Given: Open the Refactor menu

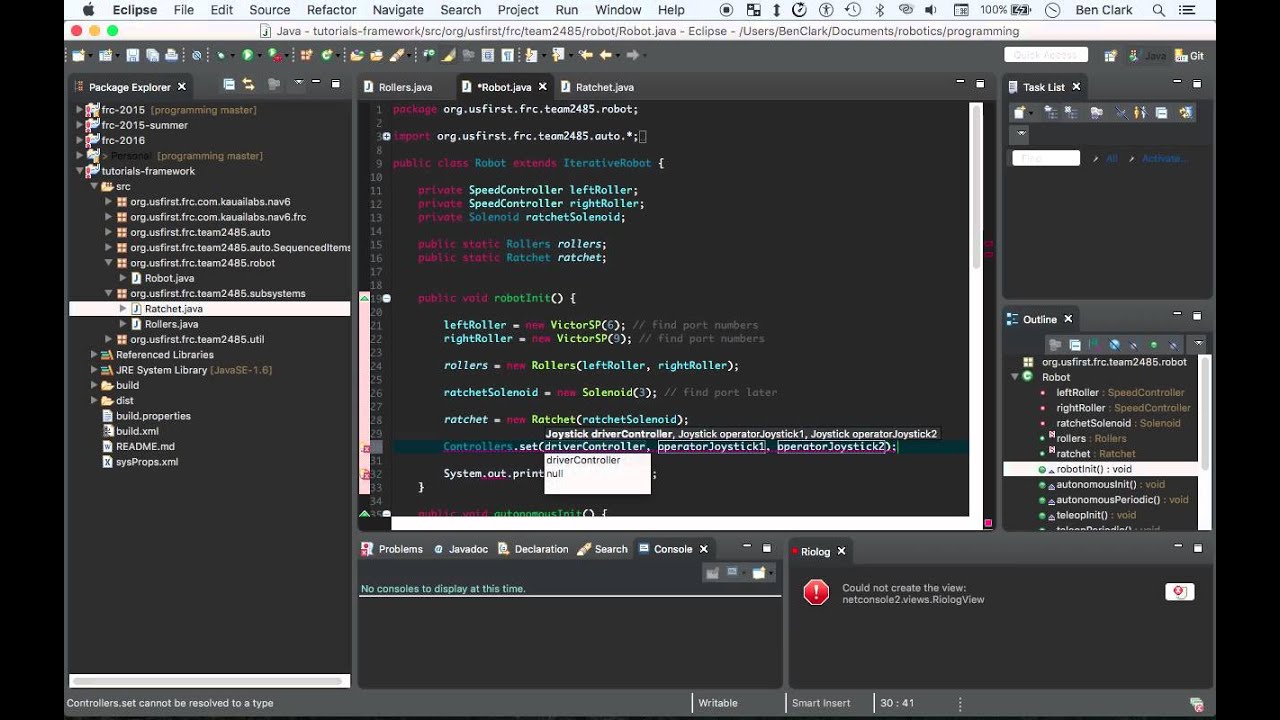Looking at the screenshot, I should pos(331,10).
